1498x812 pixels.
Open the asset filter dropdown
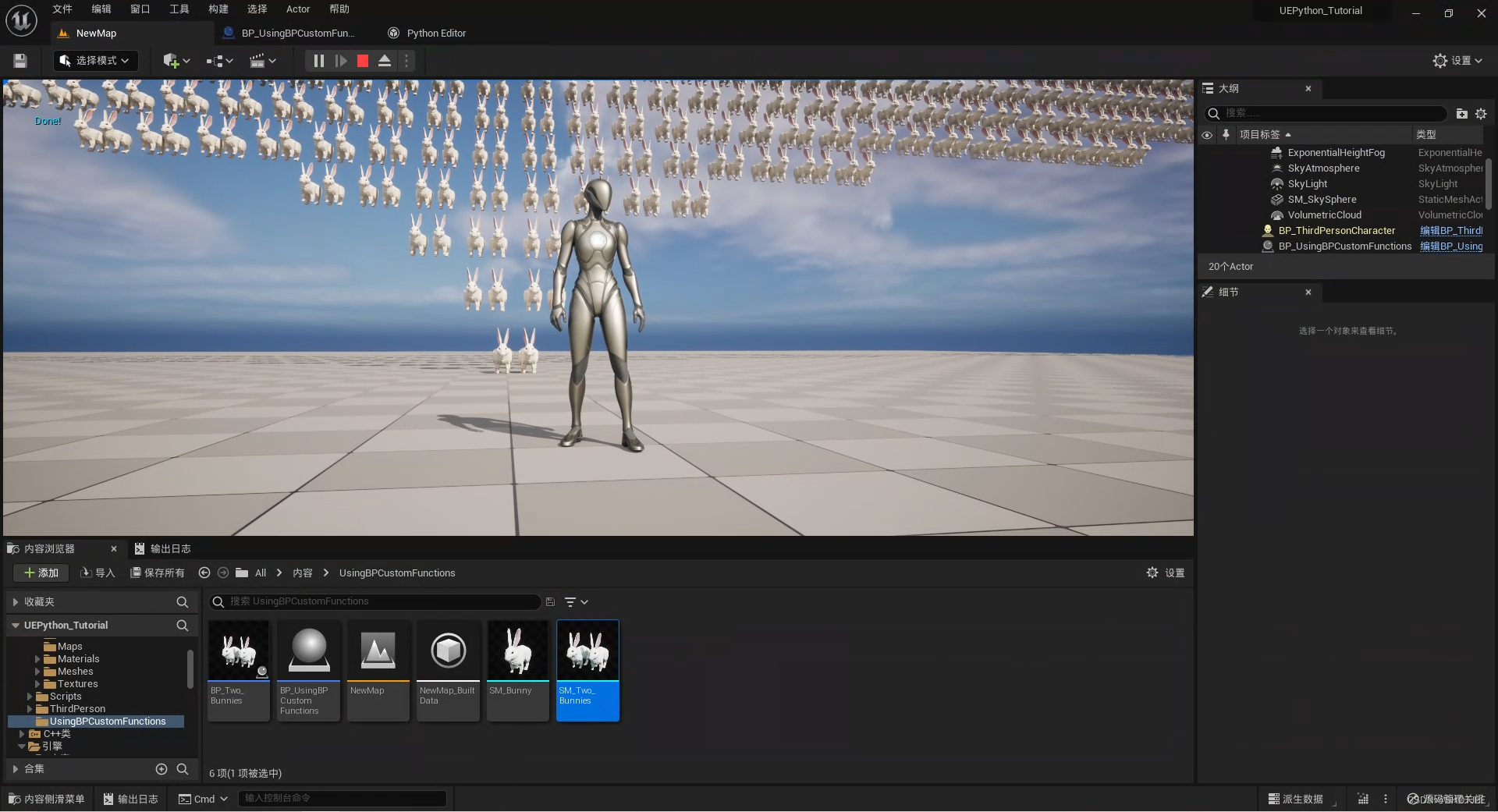point(576,602)
